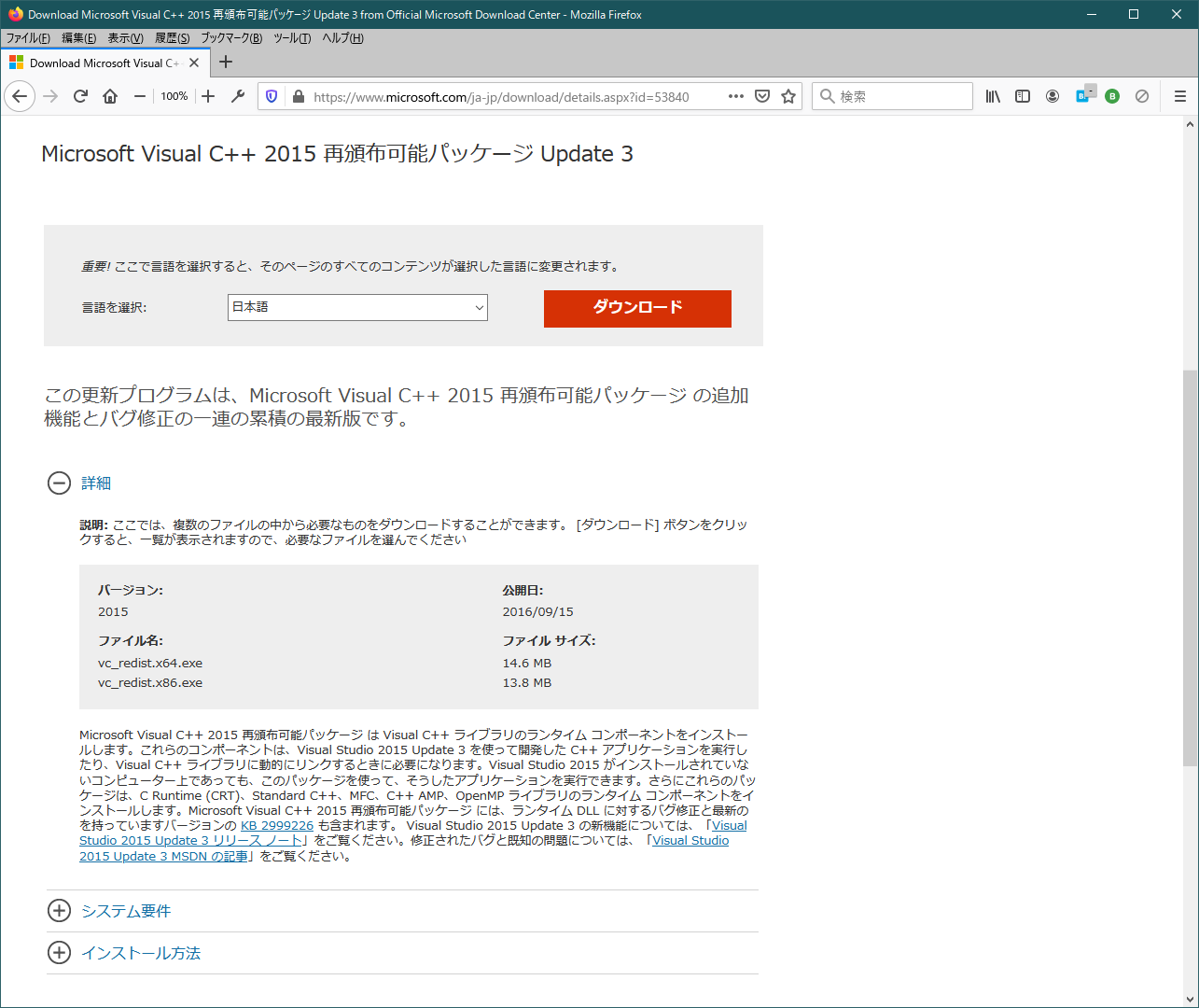
Task: Open the ツール menu
Action: (292, 38)
